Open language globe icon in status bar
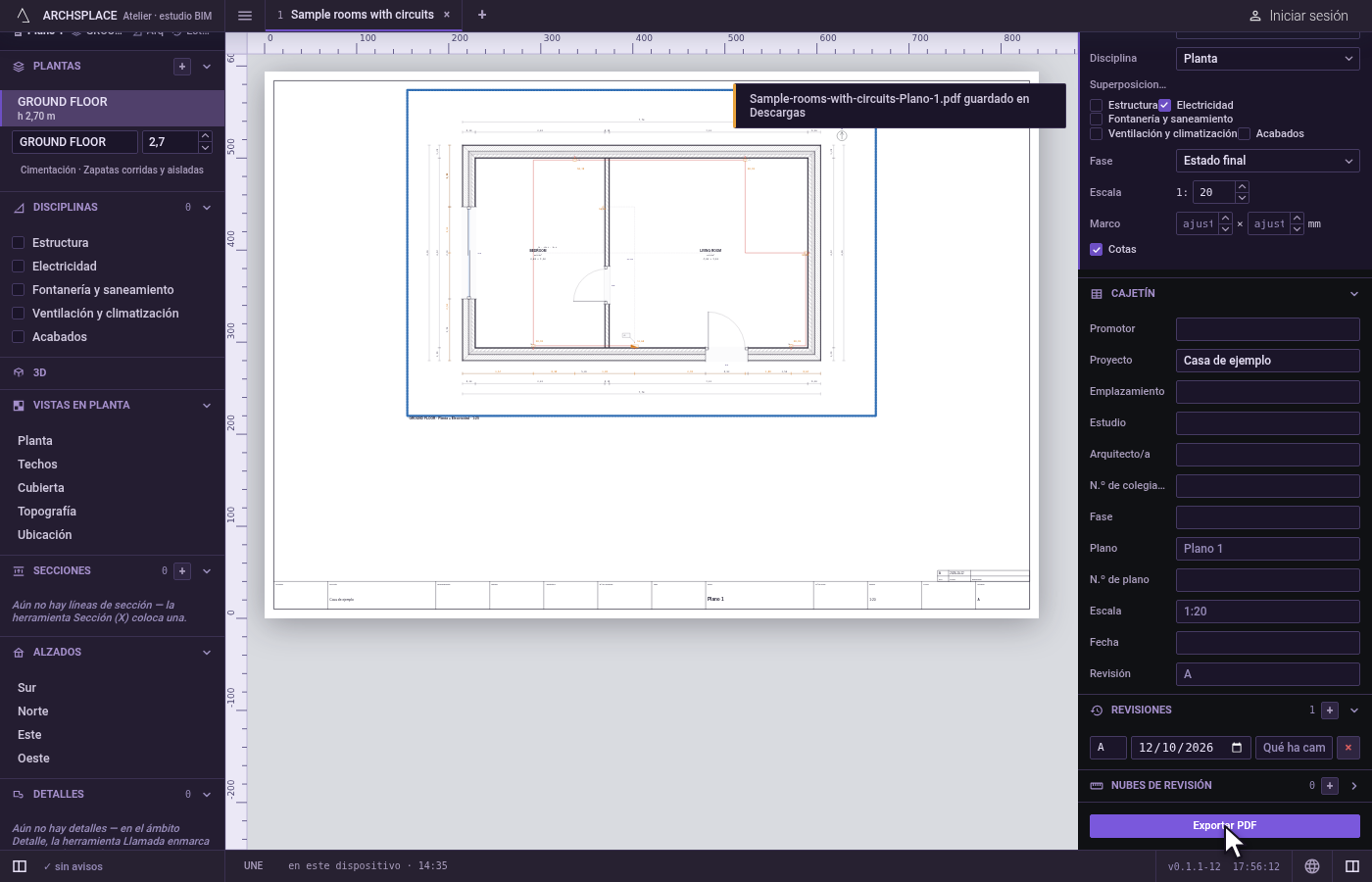1372x882 pixels. [x=1312, y=866]
